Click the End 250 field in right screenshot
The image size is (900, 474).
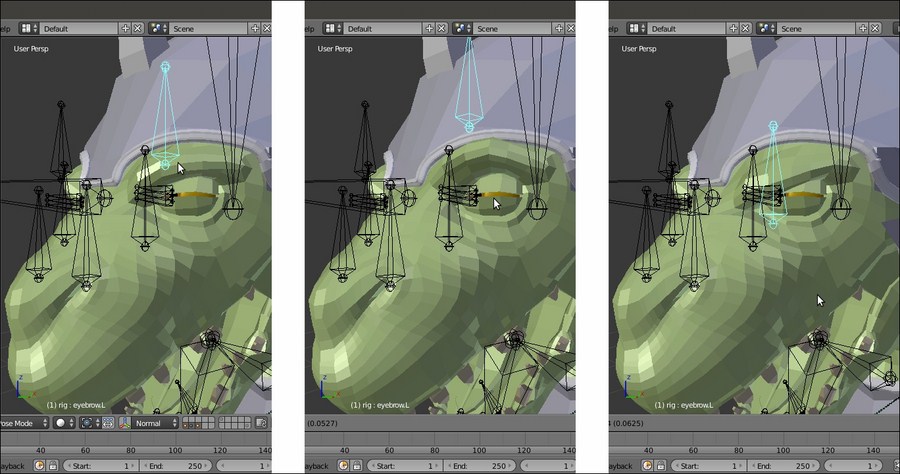784,466
